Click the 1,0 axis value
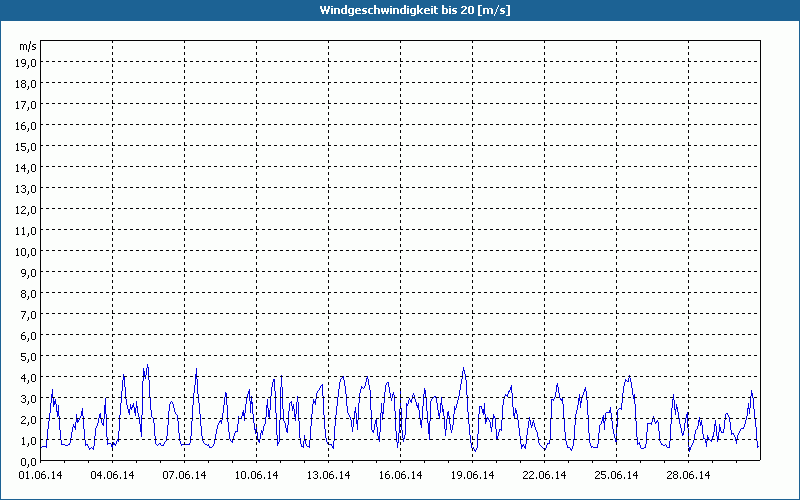The height and width of the screenshot is (500, 800). (28, 440)
